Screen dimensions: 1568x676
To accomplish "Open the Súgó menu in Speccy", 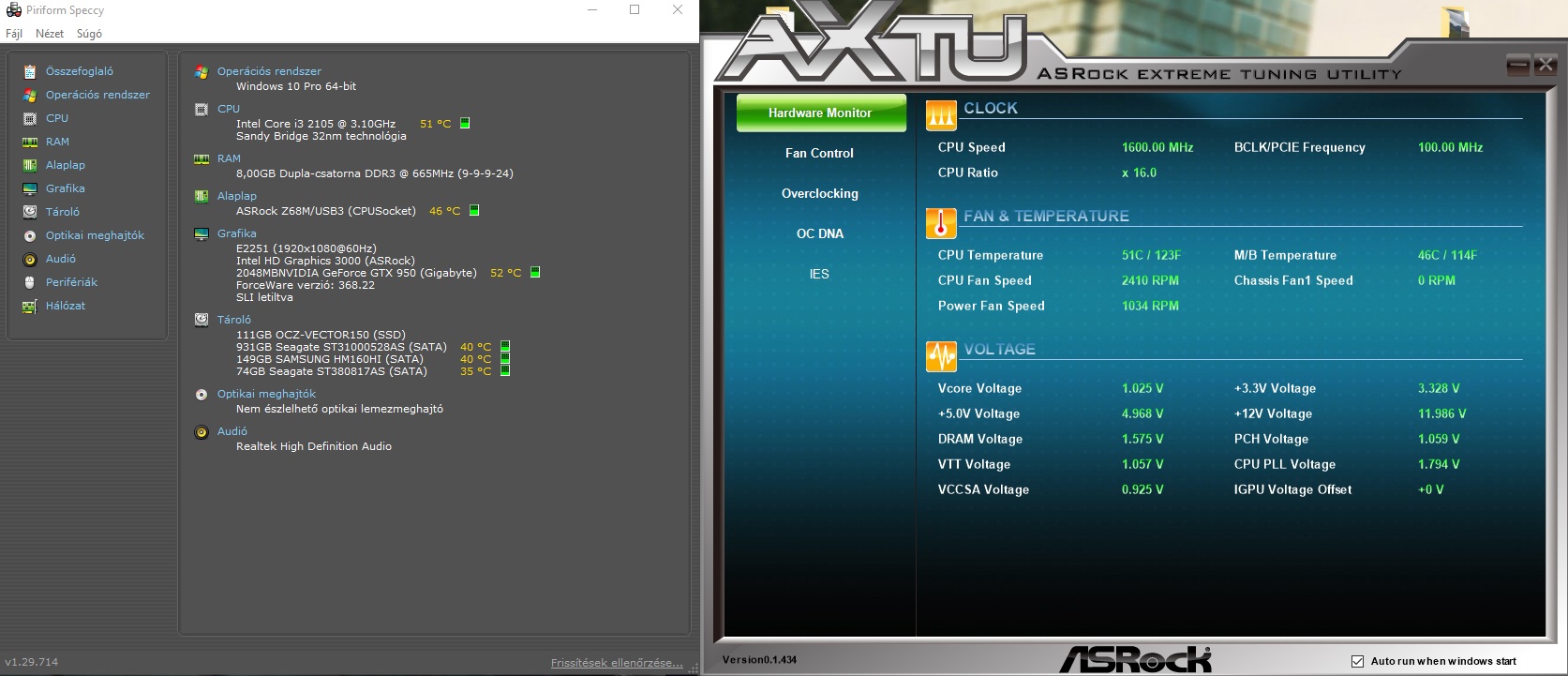I will 89,34.
